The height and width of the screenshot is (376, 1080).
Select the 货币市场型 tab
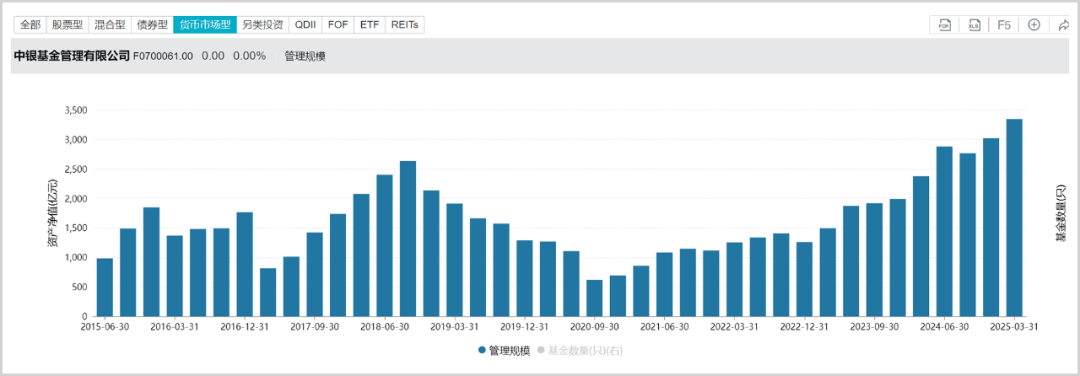coord(205,25)
